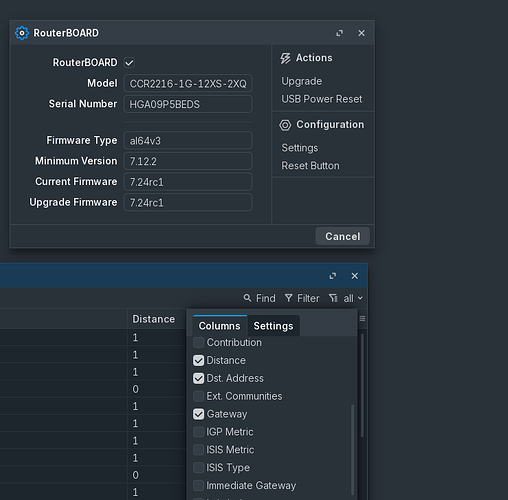Uncheck the Gateway column checkbox

click(198, 414)
